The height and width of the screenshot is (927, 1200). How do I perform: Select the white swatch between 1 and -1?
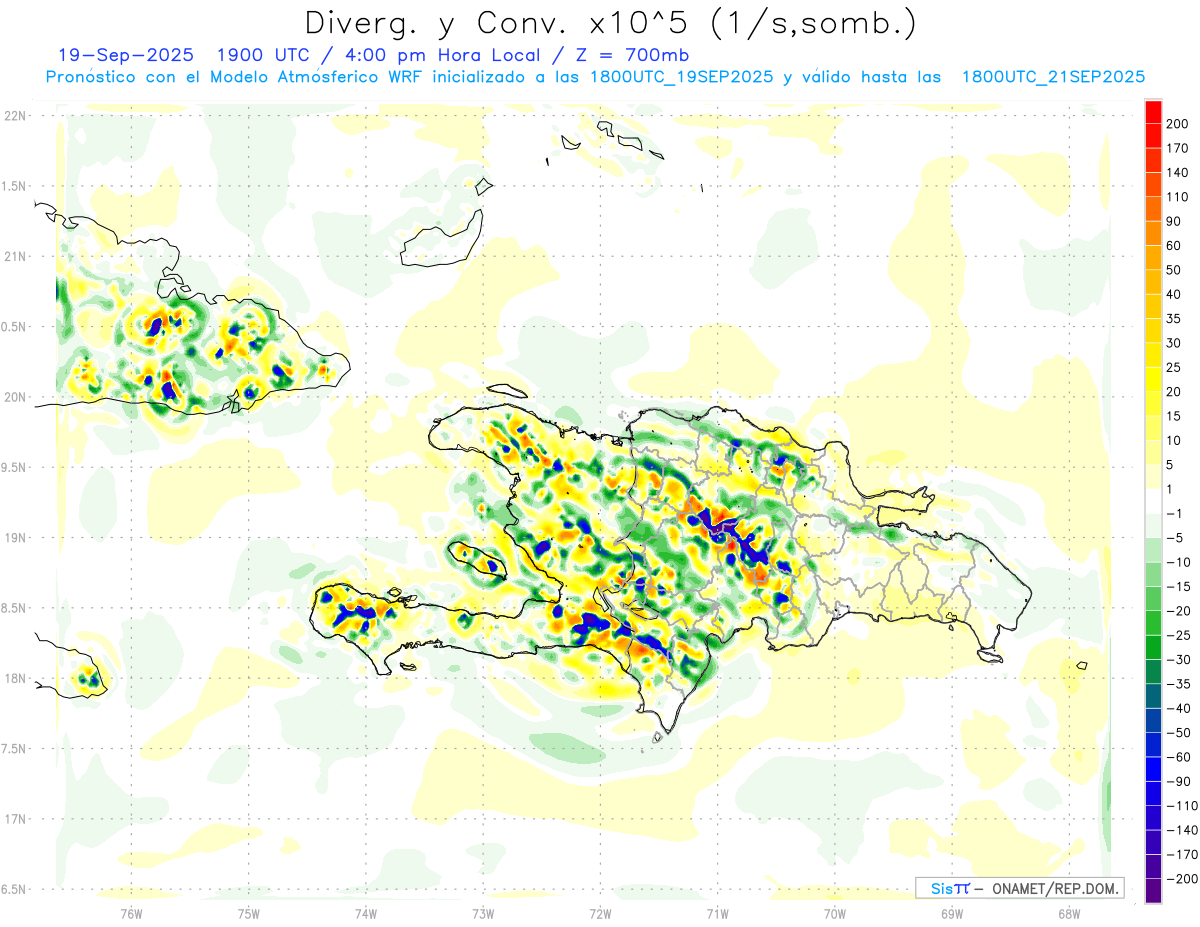click(x=1153, y=501)
